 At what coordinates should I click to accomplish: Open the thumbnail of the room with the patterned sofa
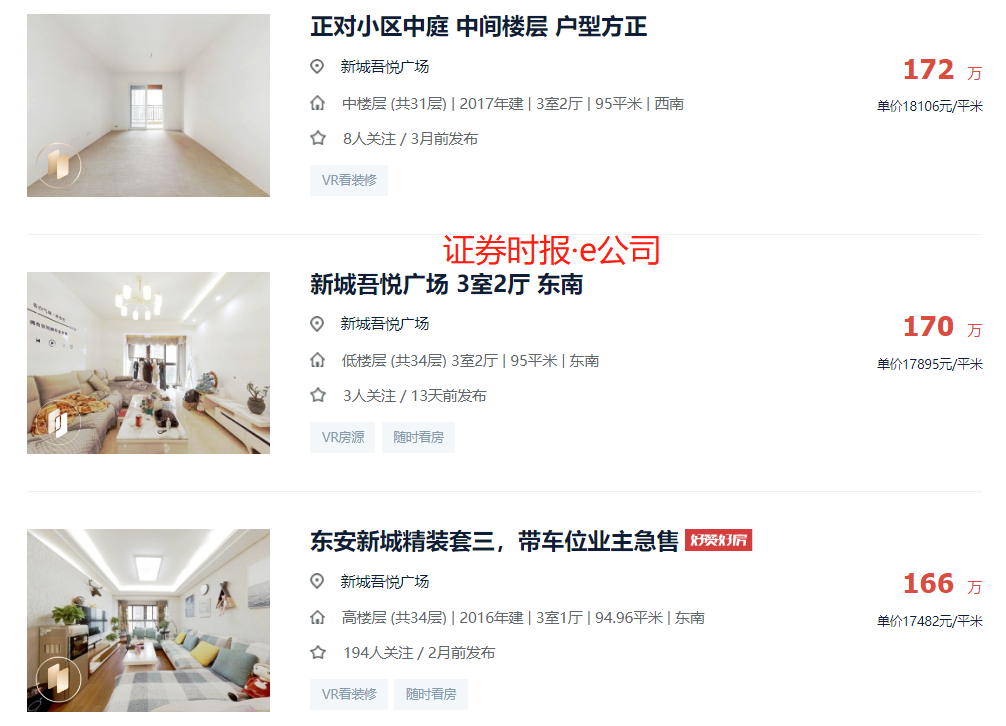tap(148, 363)
